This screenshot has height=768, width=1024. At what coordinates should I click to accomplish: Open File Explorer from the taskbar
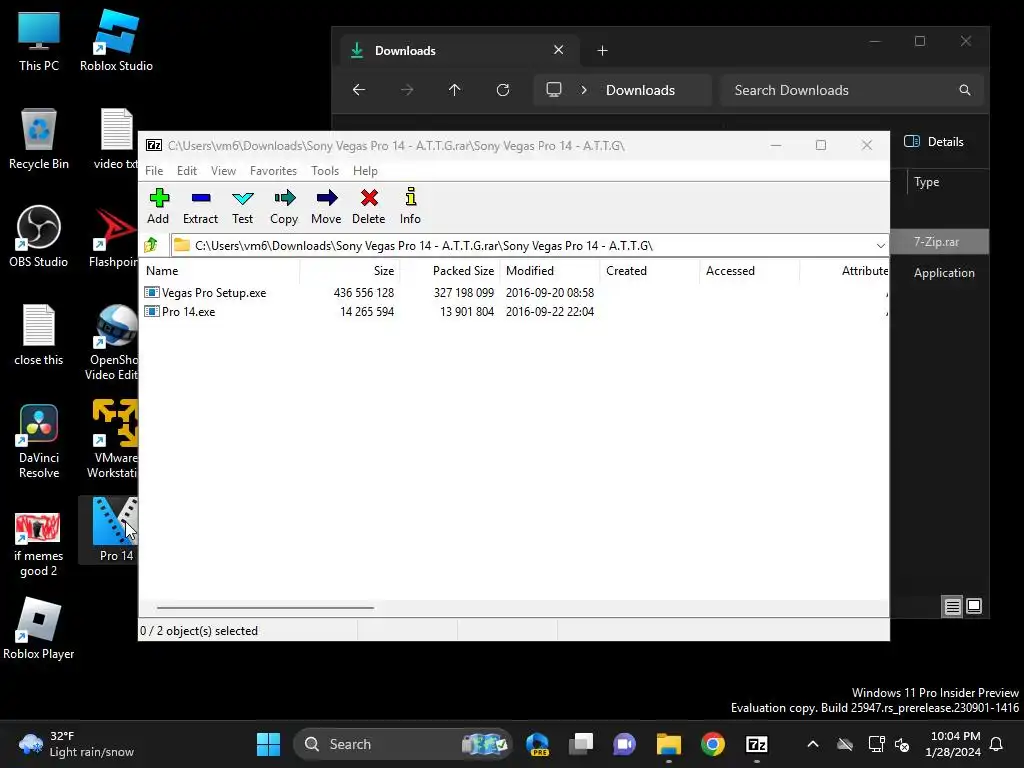click(669, 744)
